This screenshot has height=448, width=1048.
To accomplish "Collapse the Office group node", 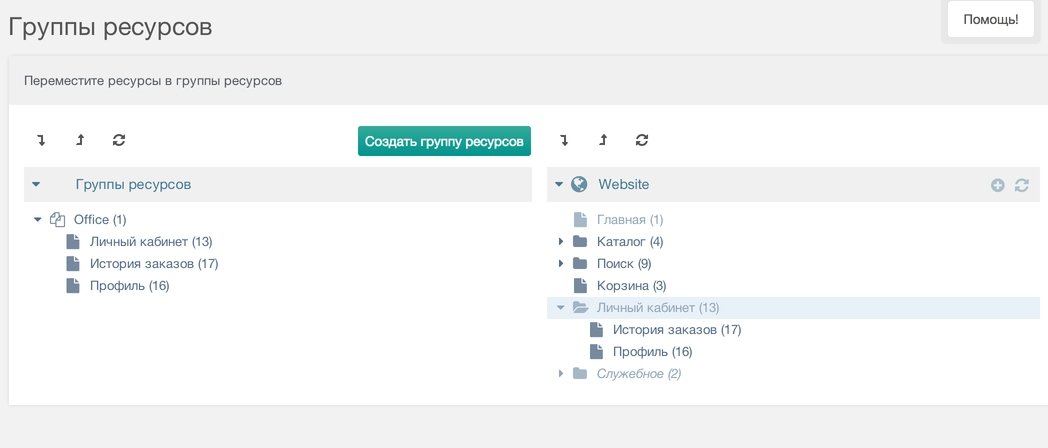I will [x=38, y=219].
